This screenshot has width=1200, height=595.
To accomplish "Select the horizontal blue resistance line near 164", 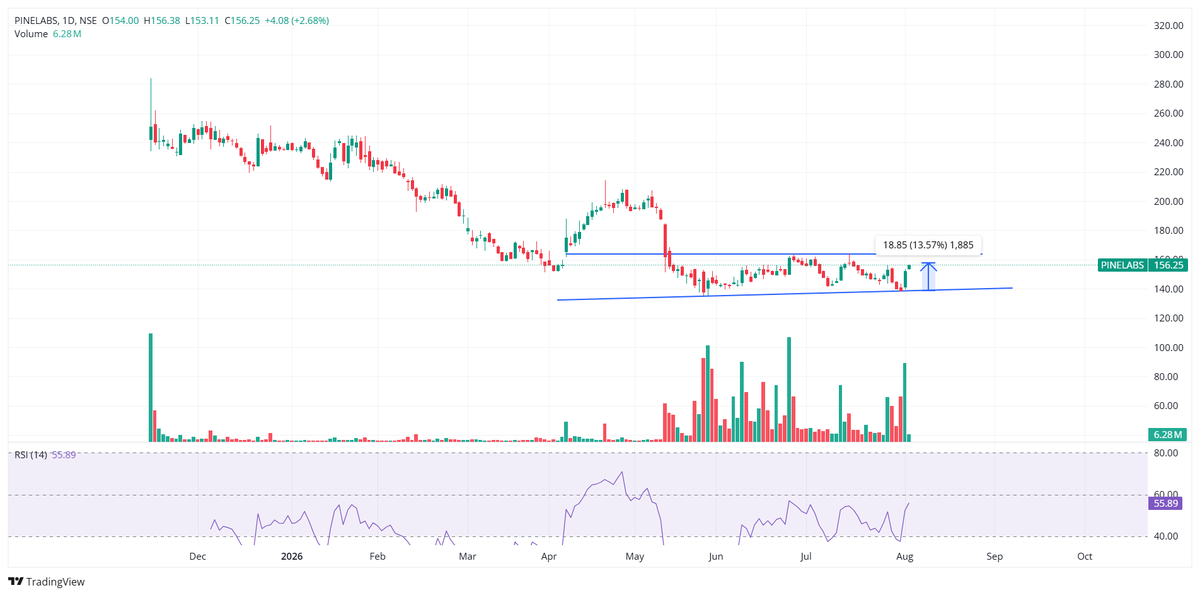I will 774,254.
